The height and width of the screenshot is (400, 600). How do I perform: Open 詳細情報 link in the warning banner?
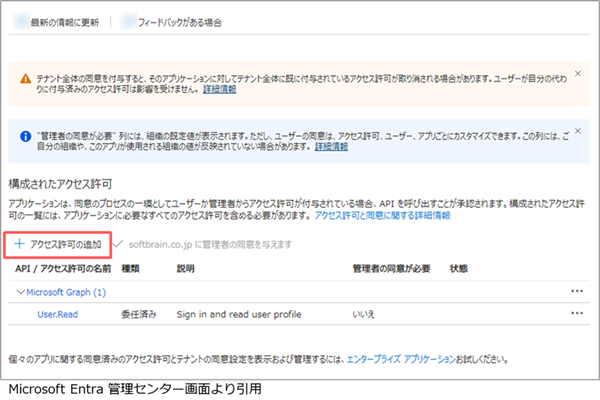pos(247,89)
